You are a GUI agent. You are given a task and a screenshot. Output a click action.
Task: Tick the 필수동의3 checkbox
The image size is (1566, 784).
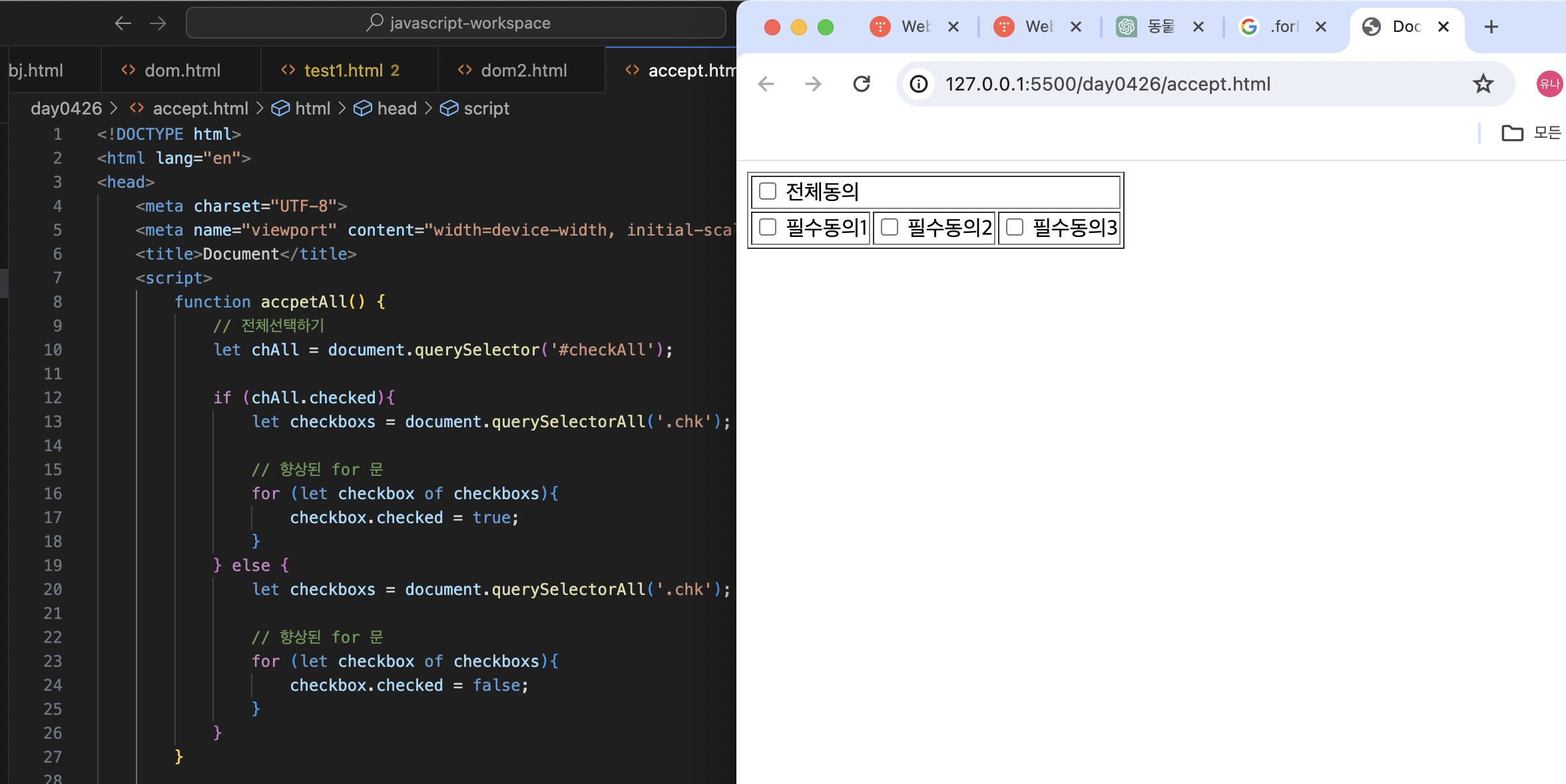[1015, 227]
